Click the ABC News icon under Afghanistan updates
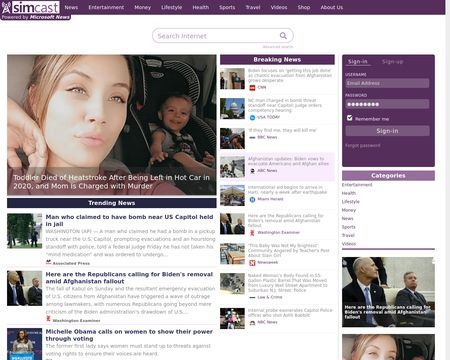Viewport: 450px width, 360px height. coord(252,171)
